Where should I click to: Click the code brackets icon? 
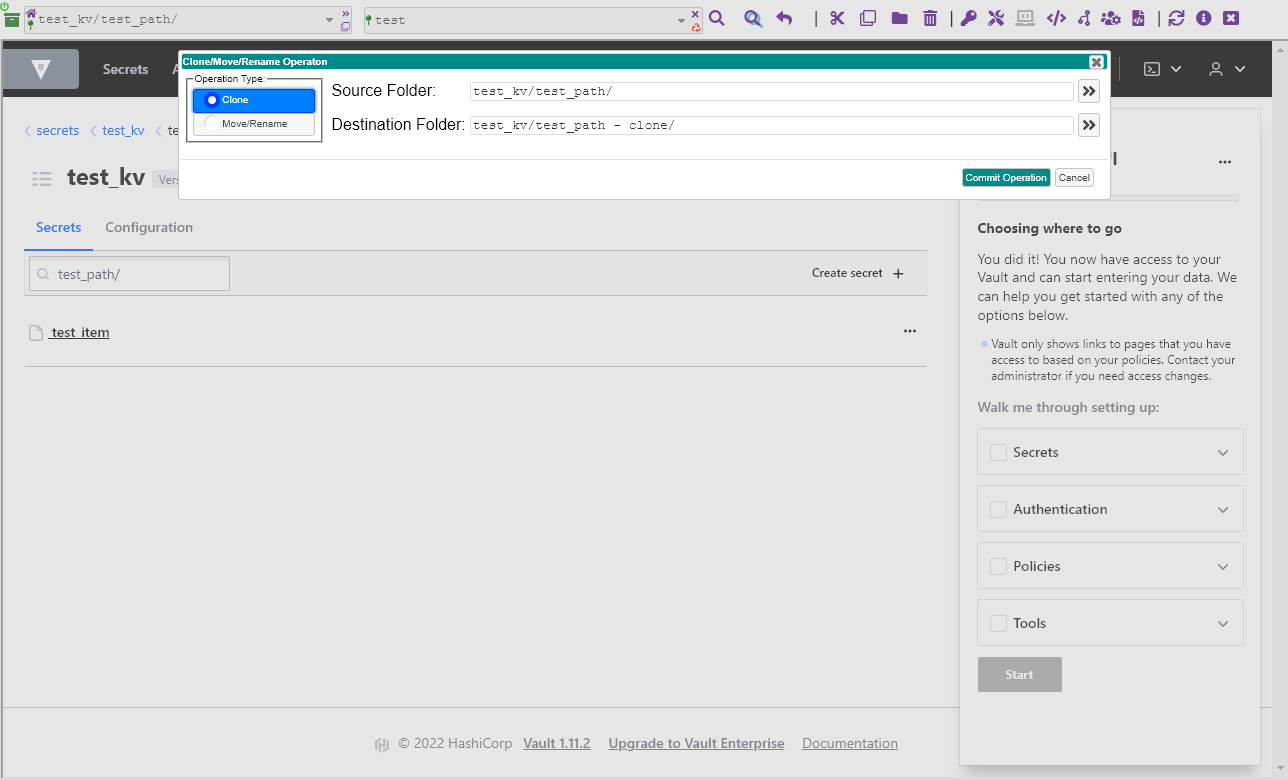point(1056,18)
